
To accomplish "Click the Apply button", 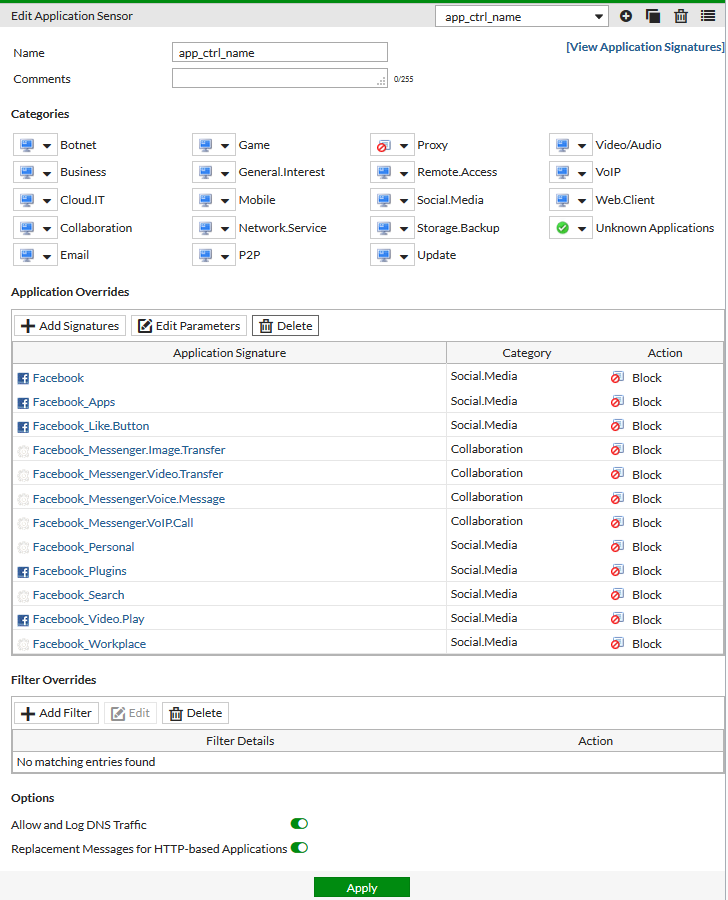I will coord(361,888).
